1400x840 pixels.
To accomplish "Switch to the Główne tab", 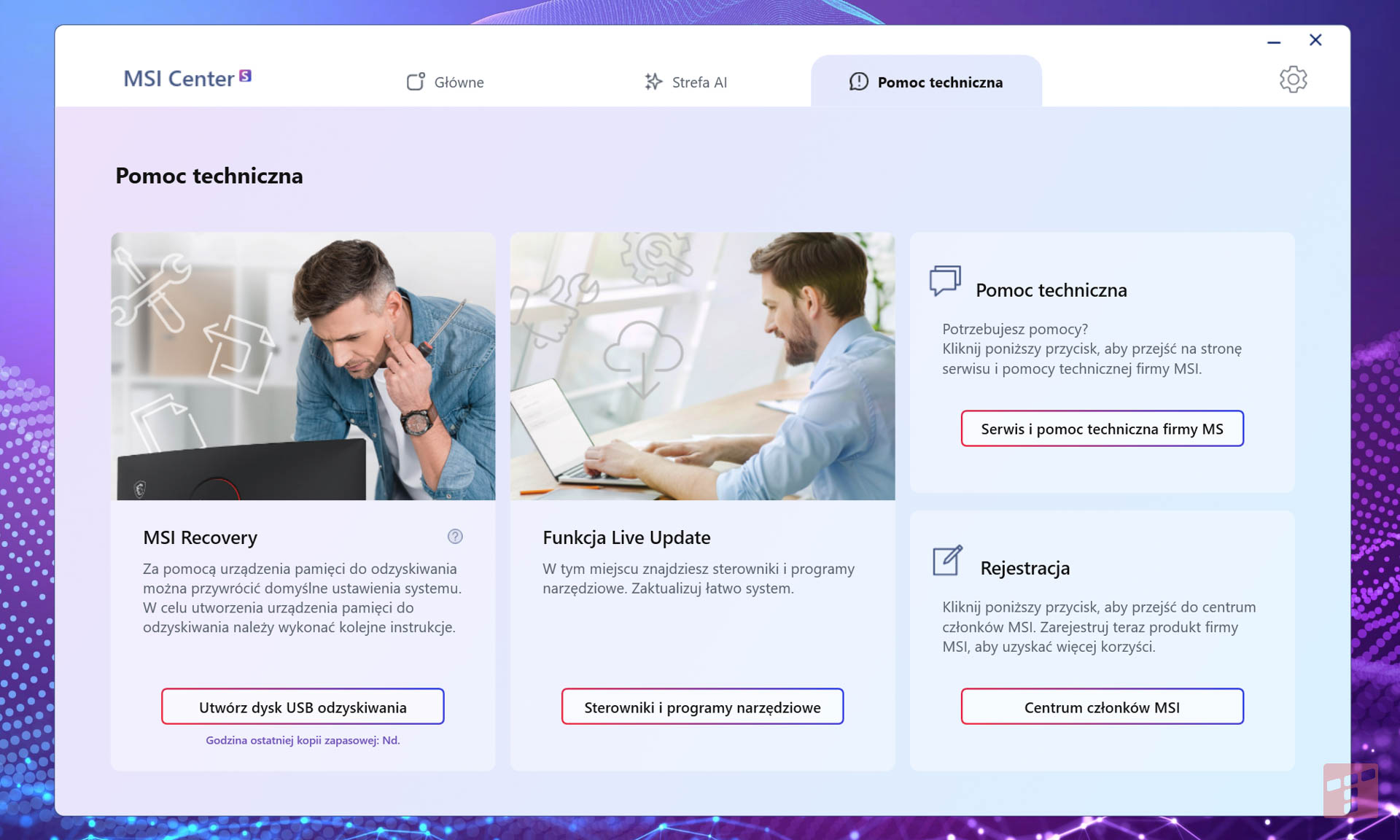I will tap(445, 82).
